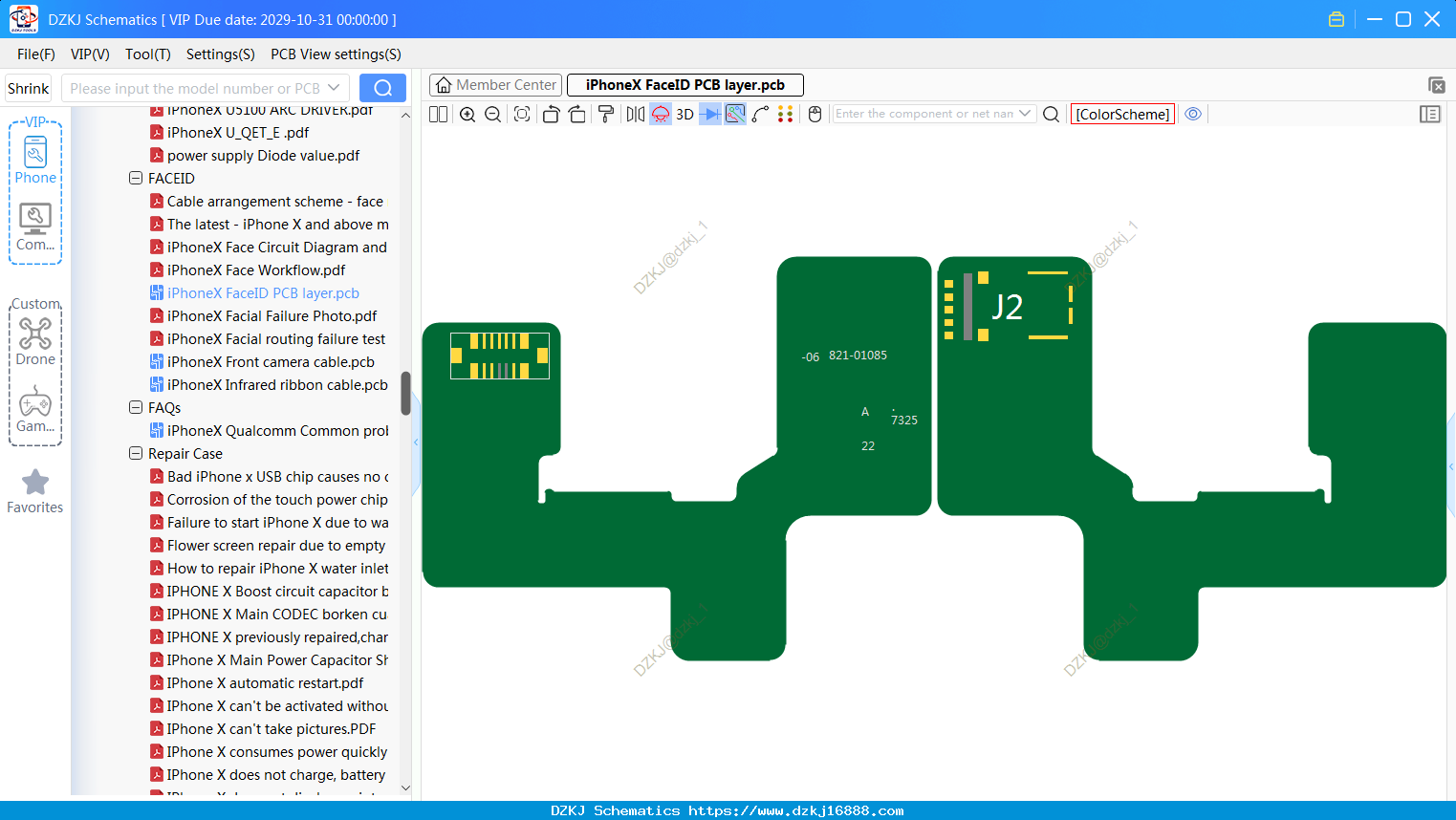This screenshot has width=1456, height=820.
Task: Open the Computer category in the sidebar
Action: 35,227
